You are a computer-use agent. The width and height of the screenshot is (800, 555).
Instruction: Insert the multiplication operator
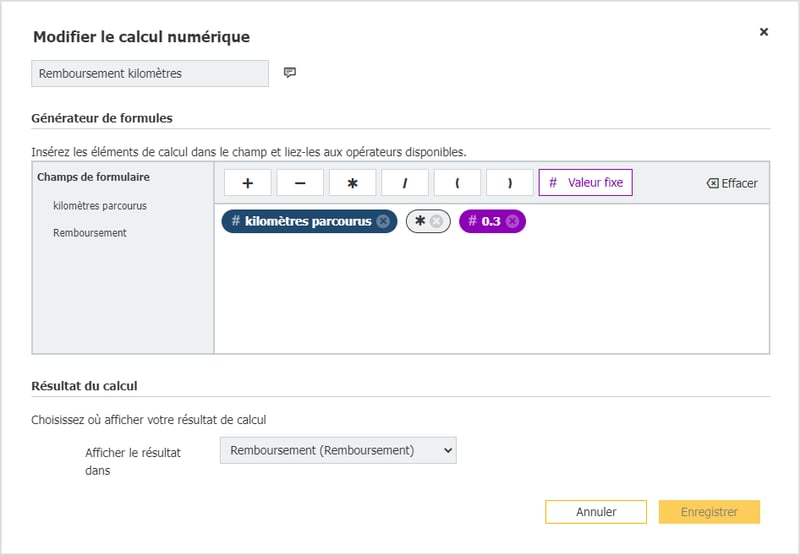[x=352, y=183]
